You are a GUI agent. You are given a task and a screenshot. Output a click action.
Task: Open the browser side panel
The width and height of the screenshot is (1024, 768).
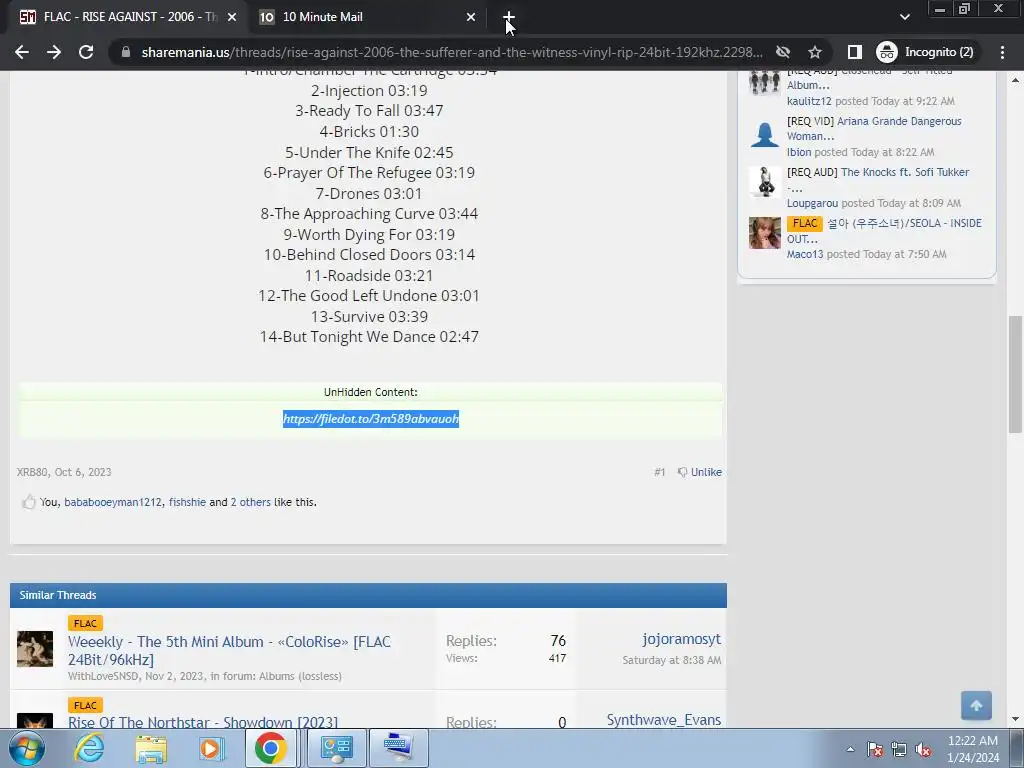click(854, 52)
